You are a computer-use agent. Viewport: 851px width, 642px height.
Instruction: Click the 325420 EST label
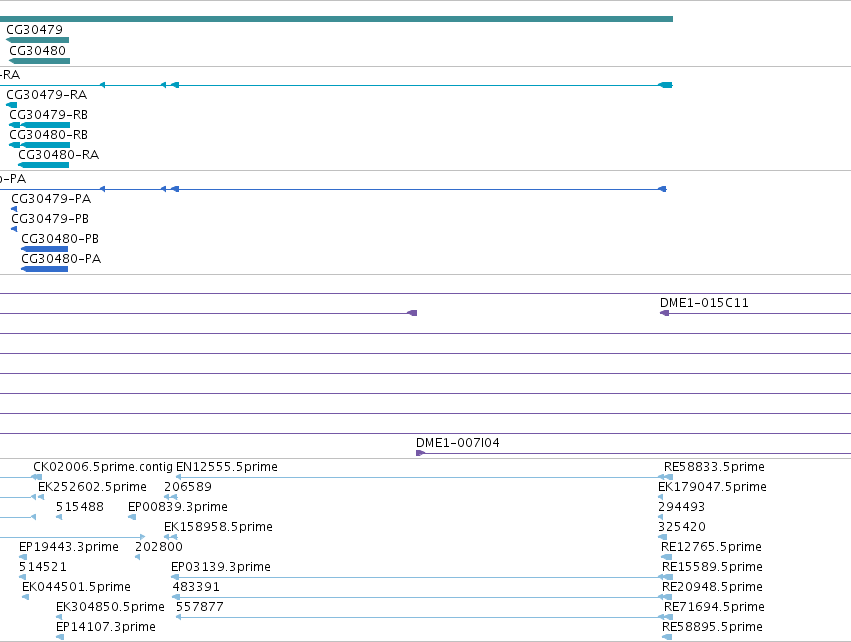click(x=682, y=527)
